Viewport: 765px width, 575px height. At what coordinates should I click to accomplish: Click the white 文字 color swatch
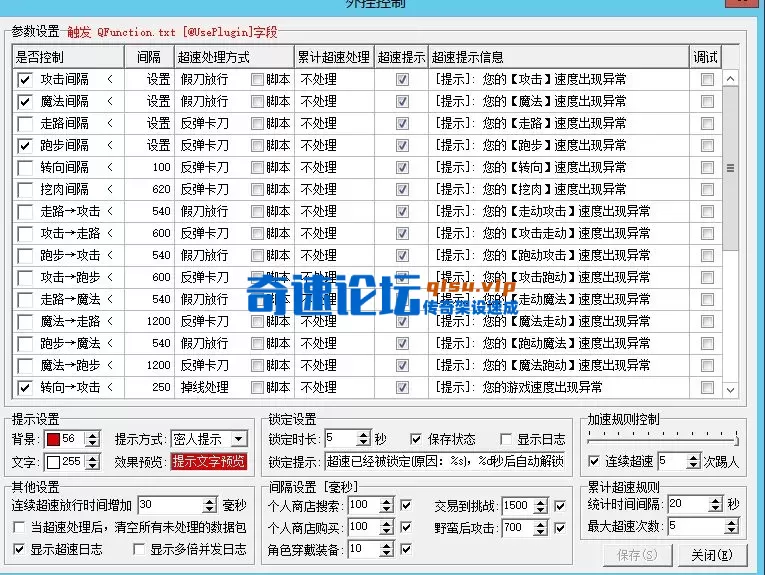53,462
